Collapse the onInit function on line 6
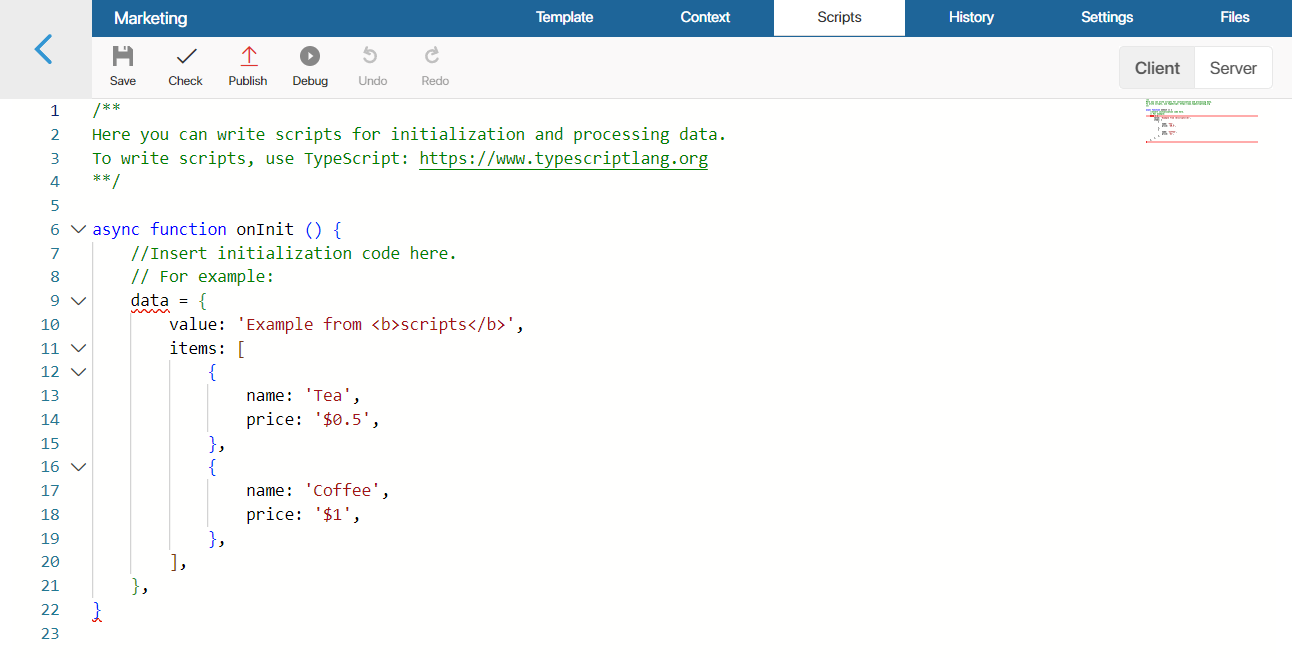This screenshot has height=658, width=1292. [79, 229]
